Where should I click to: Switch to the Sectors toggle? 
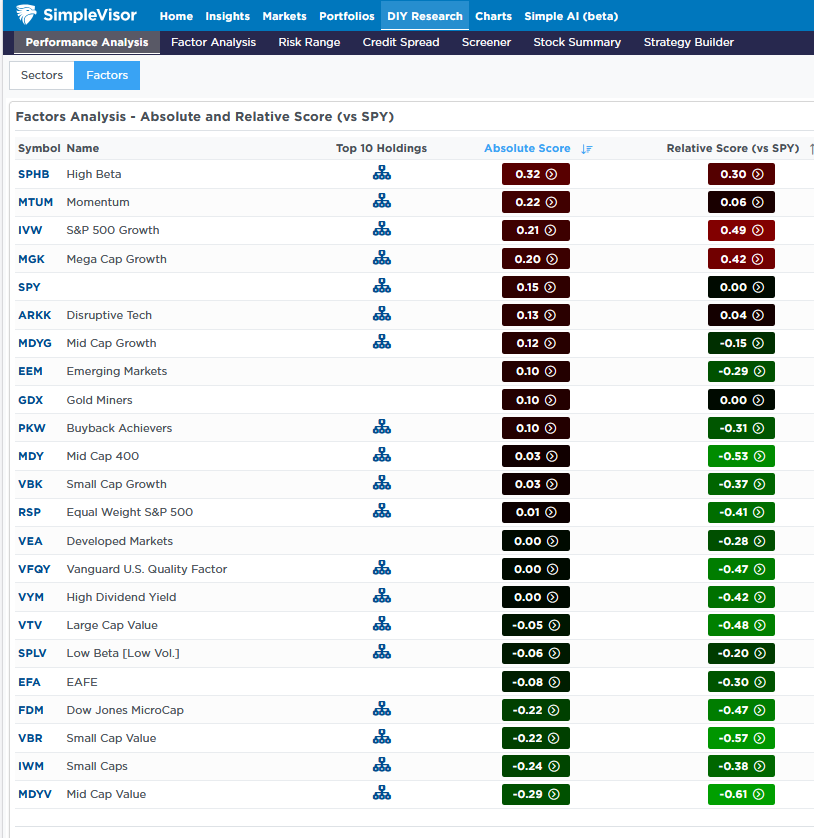41,75
